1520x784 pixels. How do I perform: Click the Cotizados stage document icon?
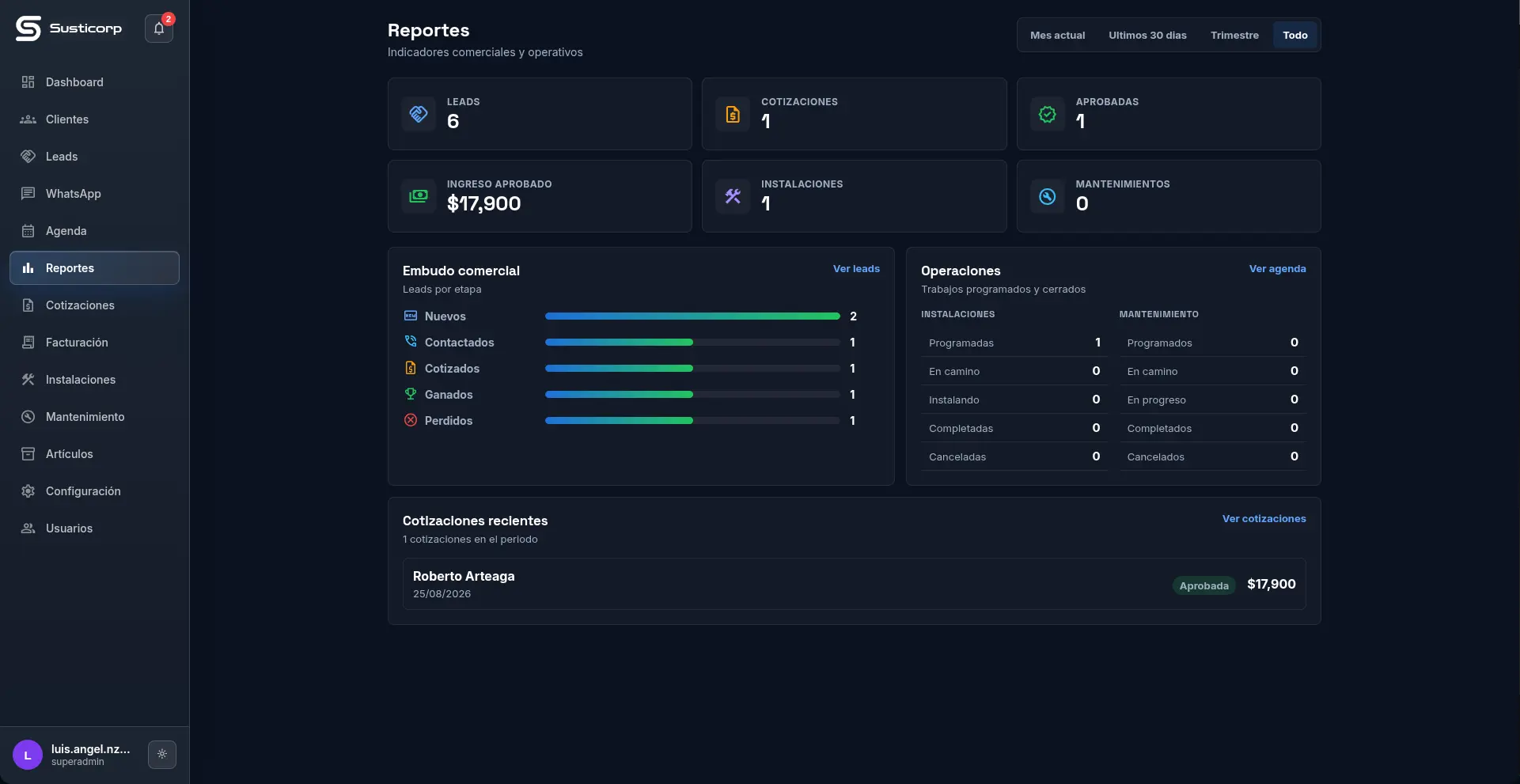click(411, 368)
